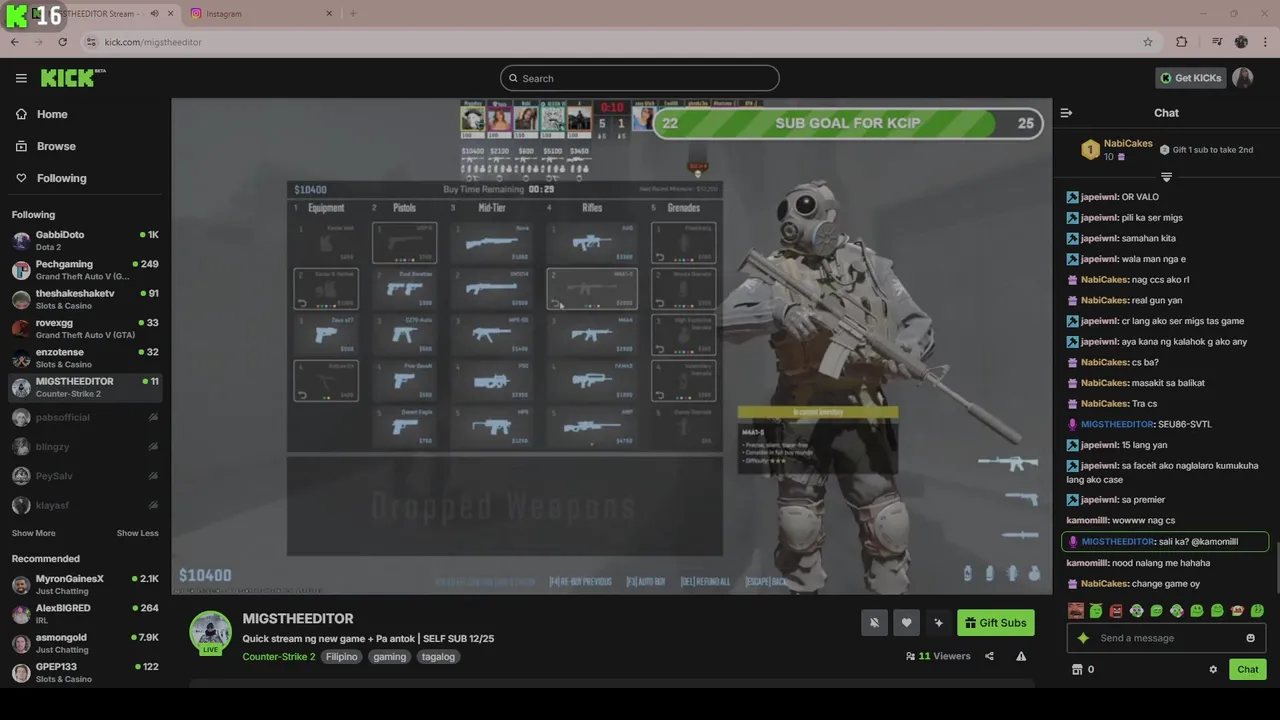Screen dimensions: 1280x720
Task: Close the Instagram tab
Action: pyautogui.click(x=329, y=13)
